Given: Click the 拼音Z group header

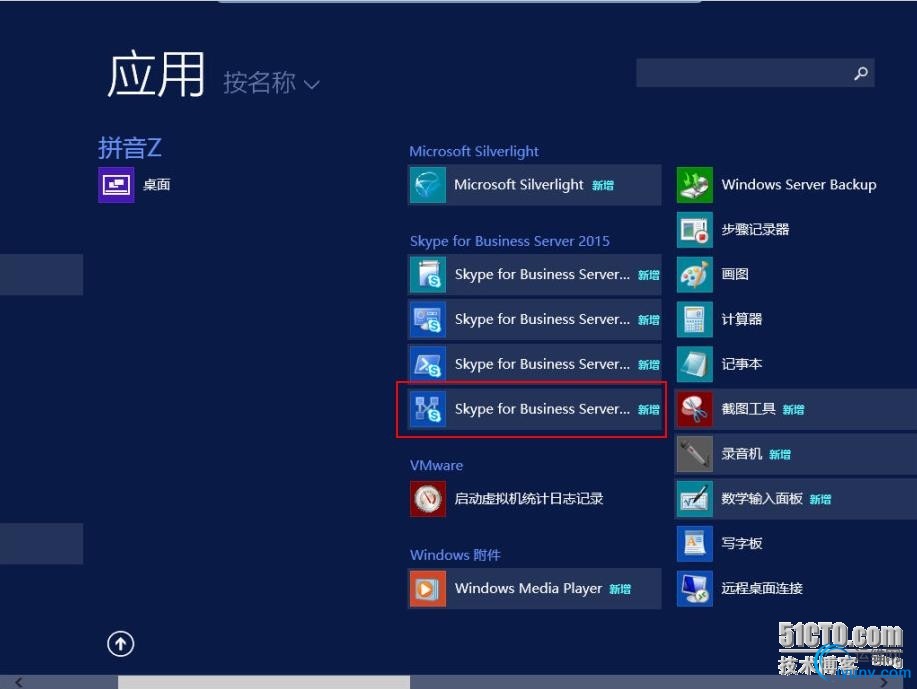Looking at the screenshot, I should click(x=129, y=147).
